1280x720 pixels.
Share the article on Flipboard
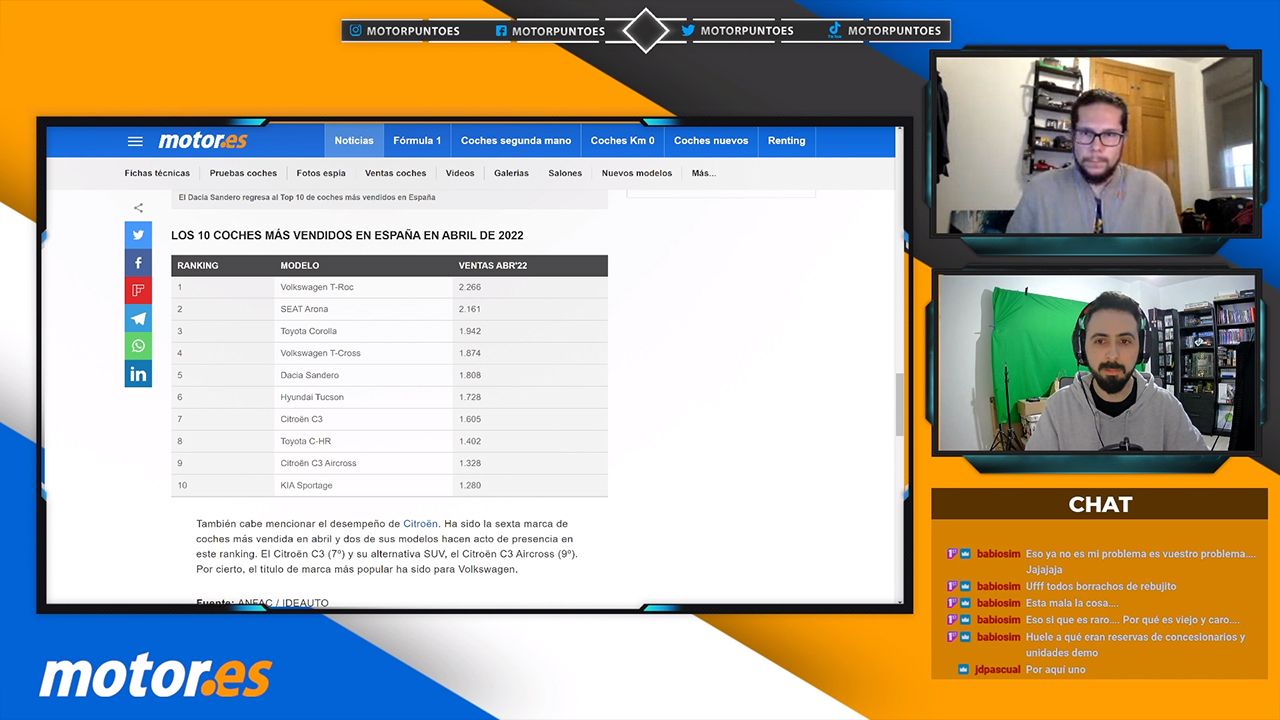(138, 291)
